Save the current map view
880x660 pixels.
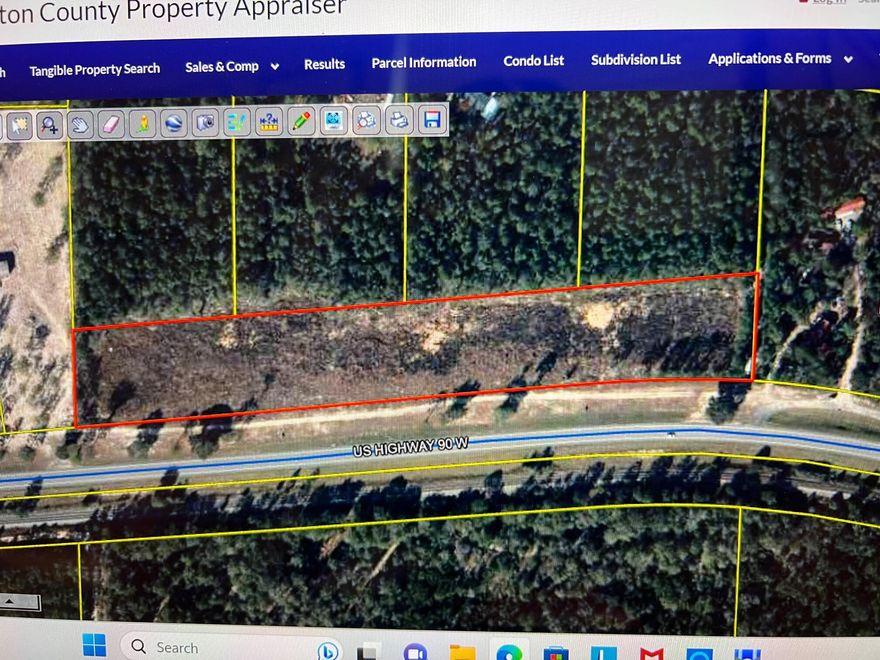[430, 122]
